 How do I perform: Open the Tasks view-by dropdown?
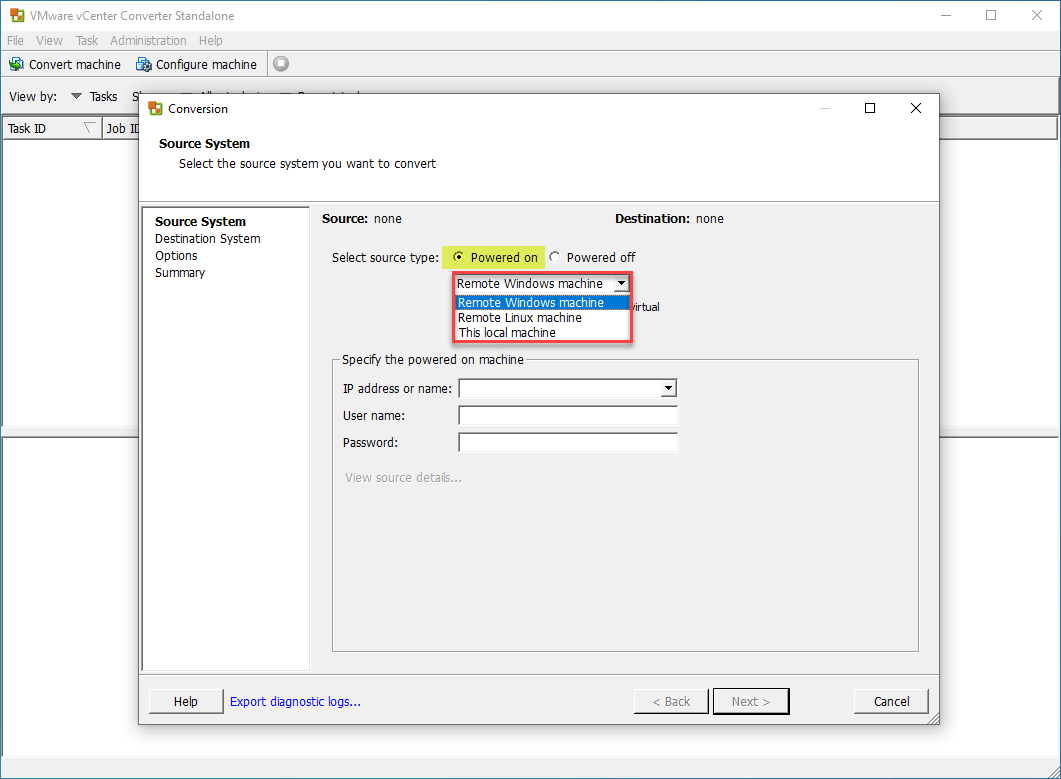point(77,97)
